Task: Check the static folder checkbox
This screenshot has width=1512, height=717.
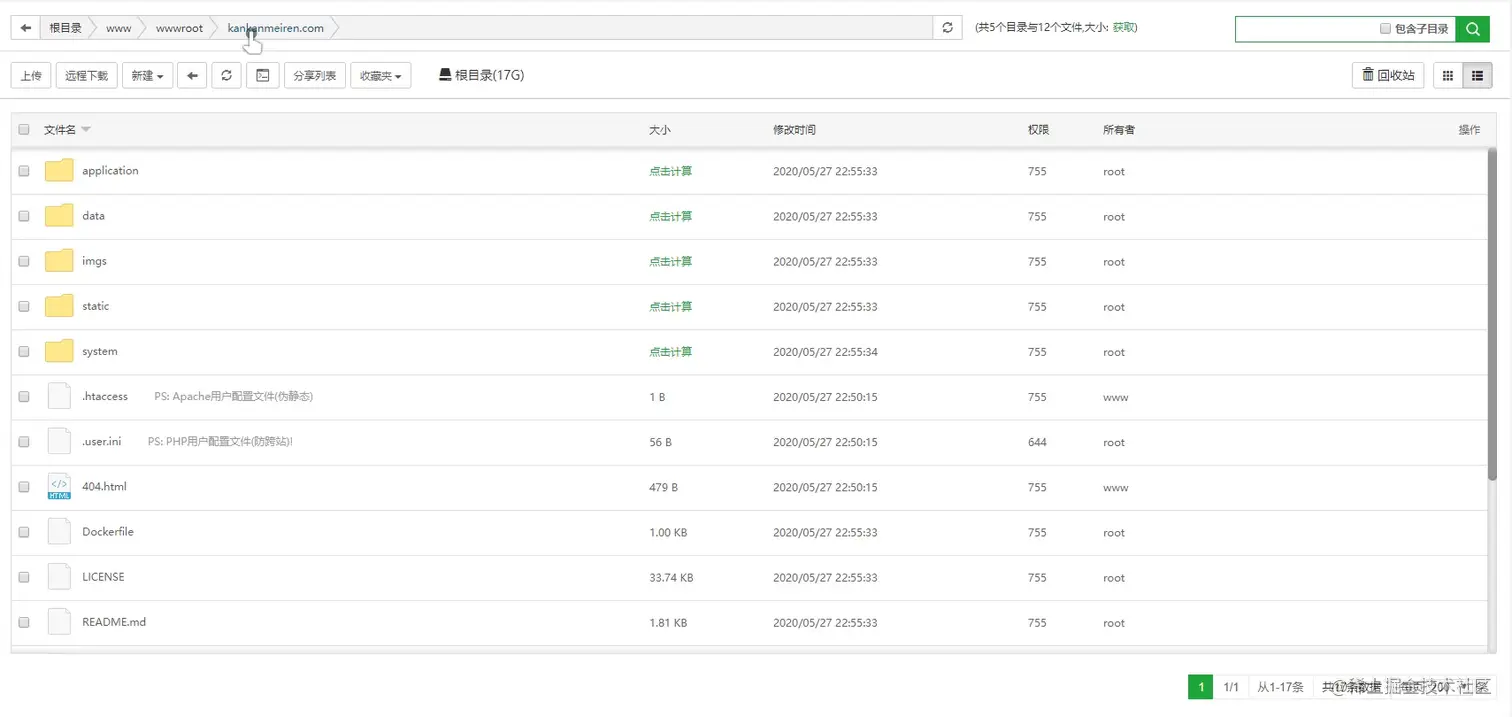Action: [x=24, y=306]
